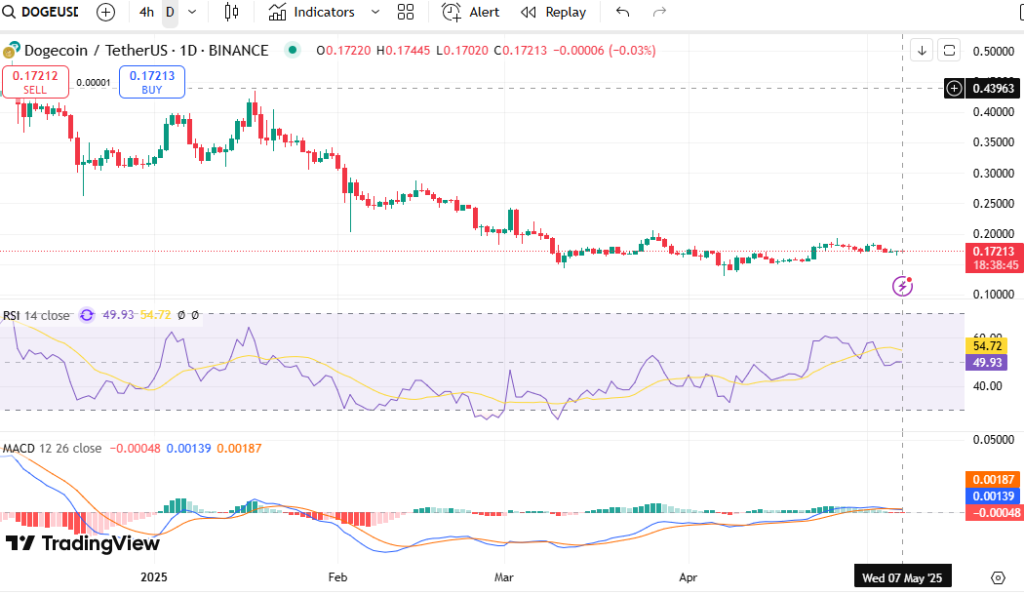Click the open value O0.17220
Screen dimensions: 1024x595
click(344, 50)
